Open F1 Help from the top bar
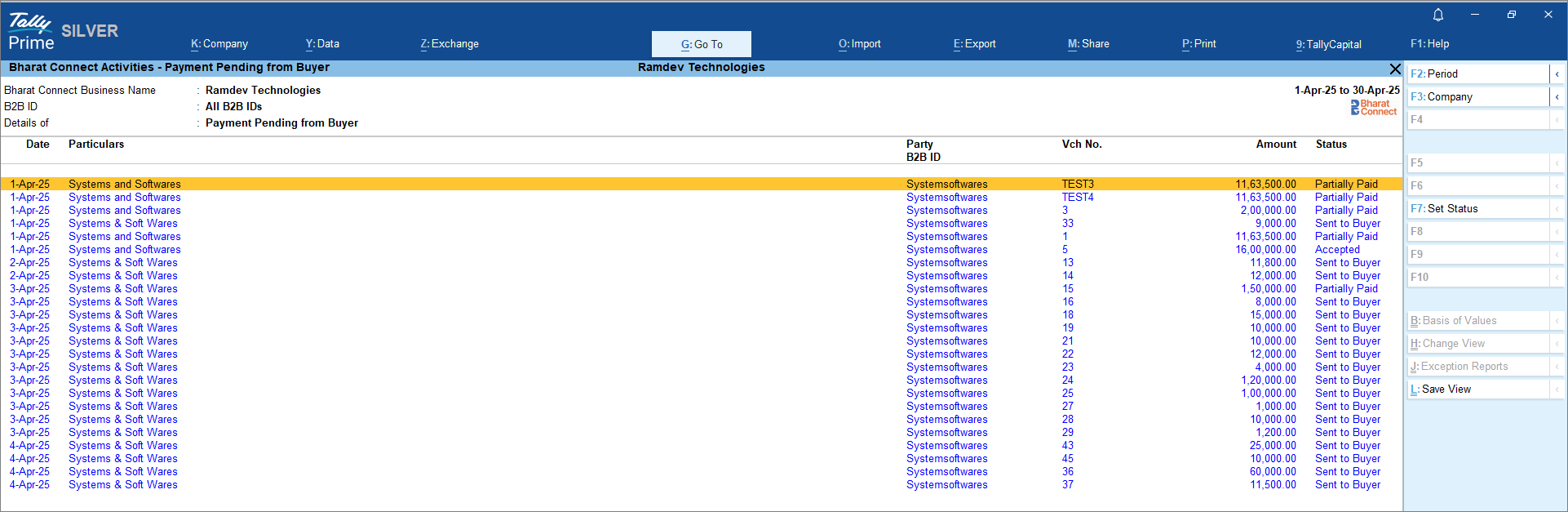1568x512 pixels. (x=1429, y=44)
